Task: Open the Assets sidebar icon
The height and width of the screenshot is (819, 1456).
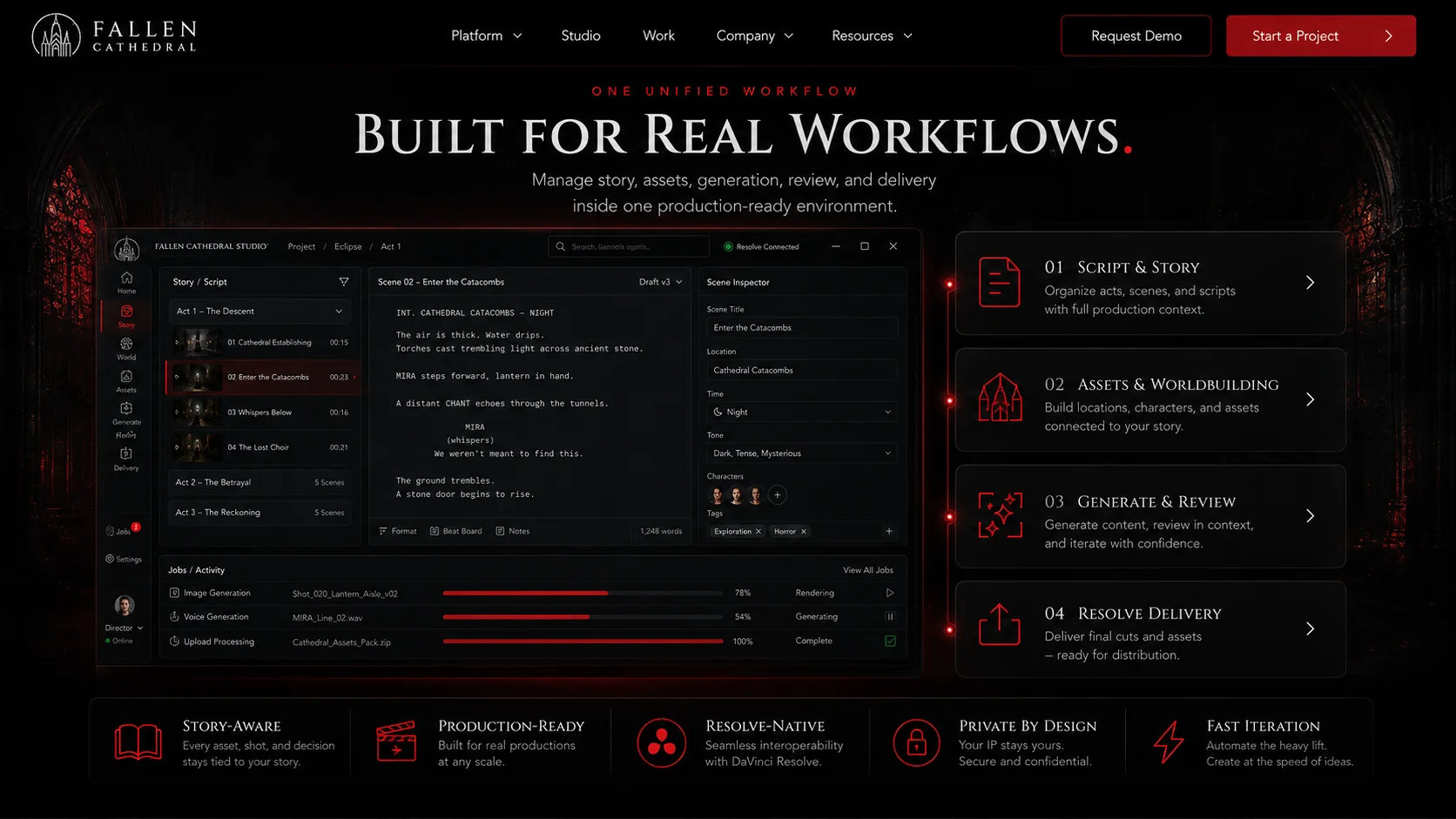Action: coord(126,381)
